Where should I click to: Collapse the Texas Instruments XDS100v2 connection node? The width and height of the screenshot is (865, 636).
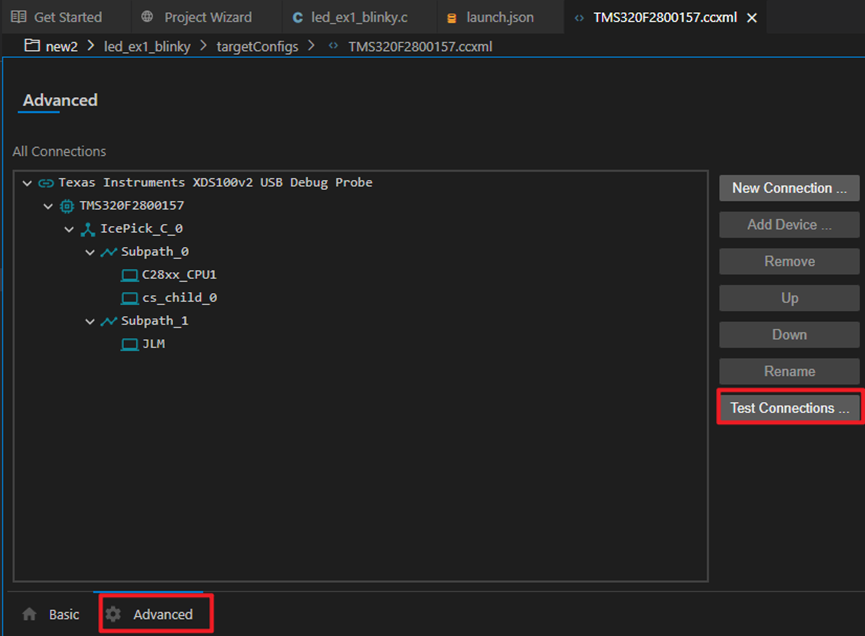click(x=27, y=183)
